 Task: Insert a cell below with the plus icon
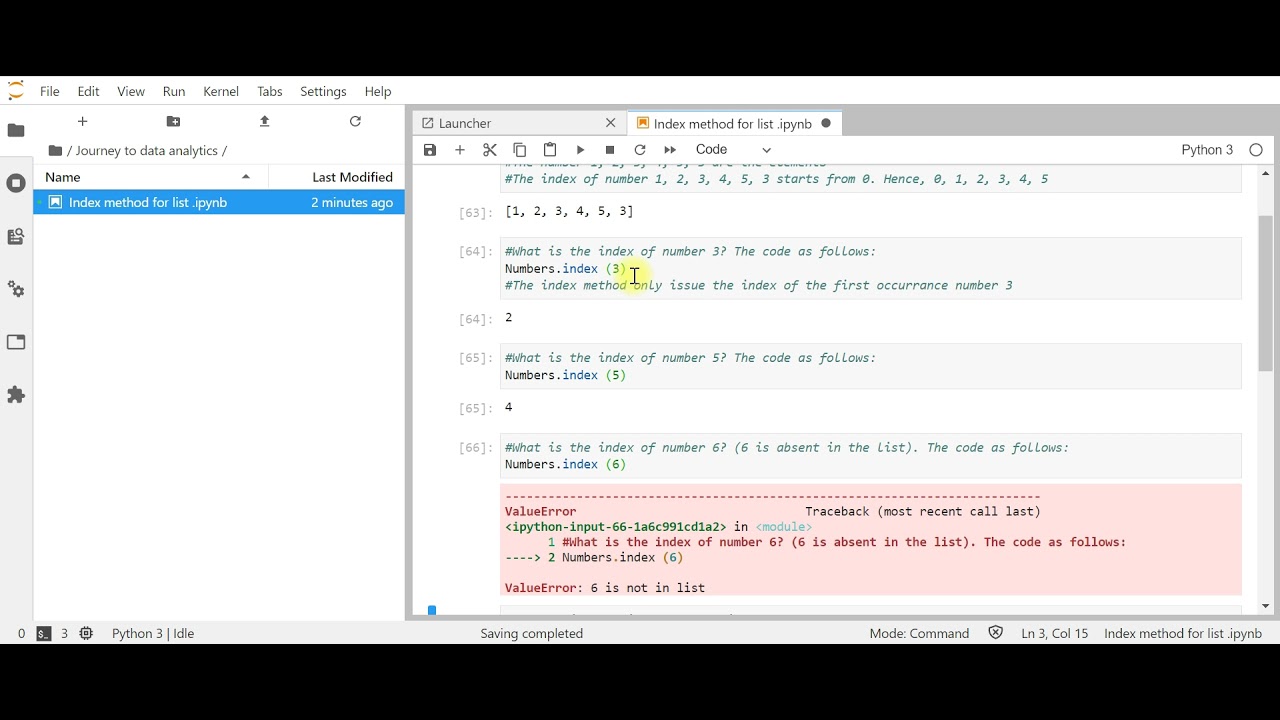[460, 150]
